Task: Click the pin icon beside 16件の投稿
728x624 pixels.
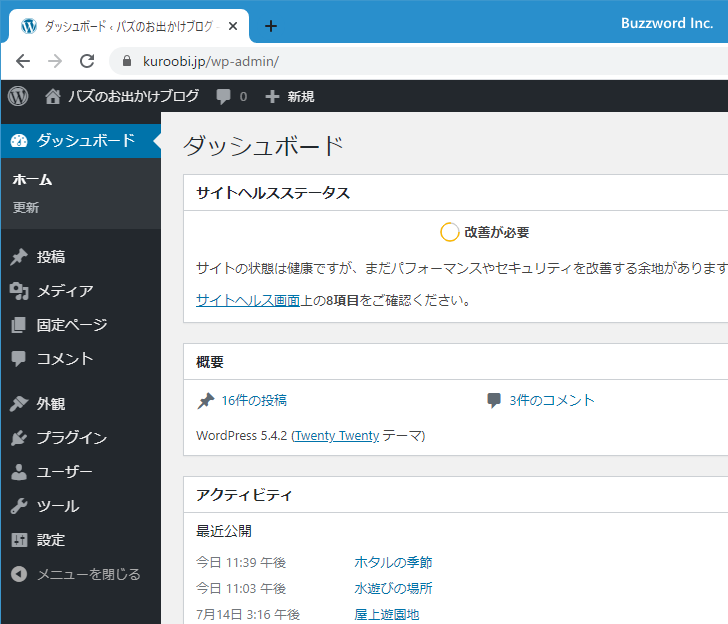Action: click(205, 401)
